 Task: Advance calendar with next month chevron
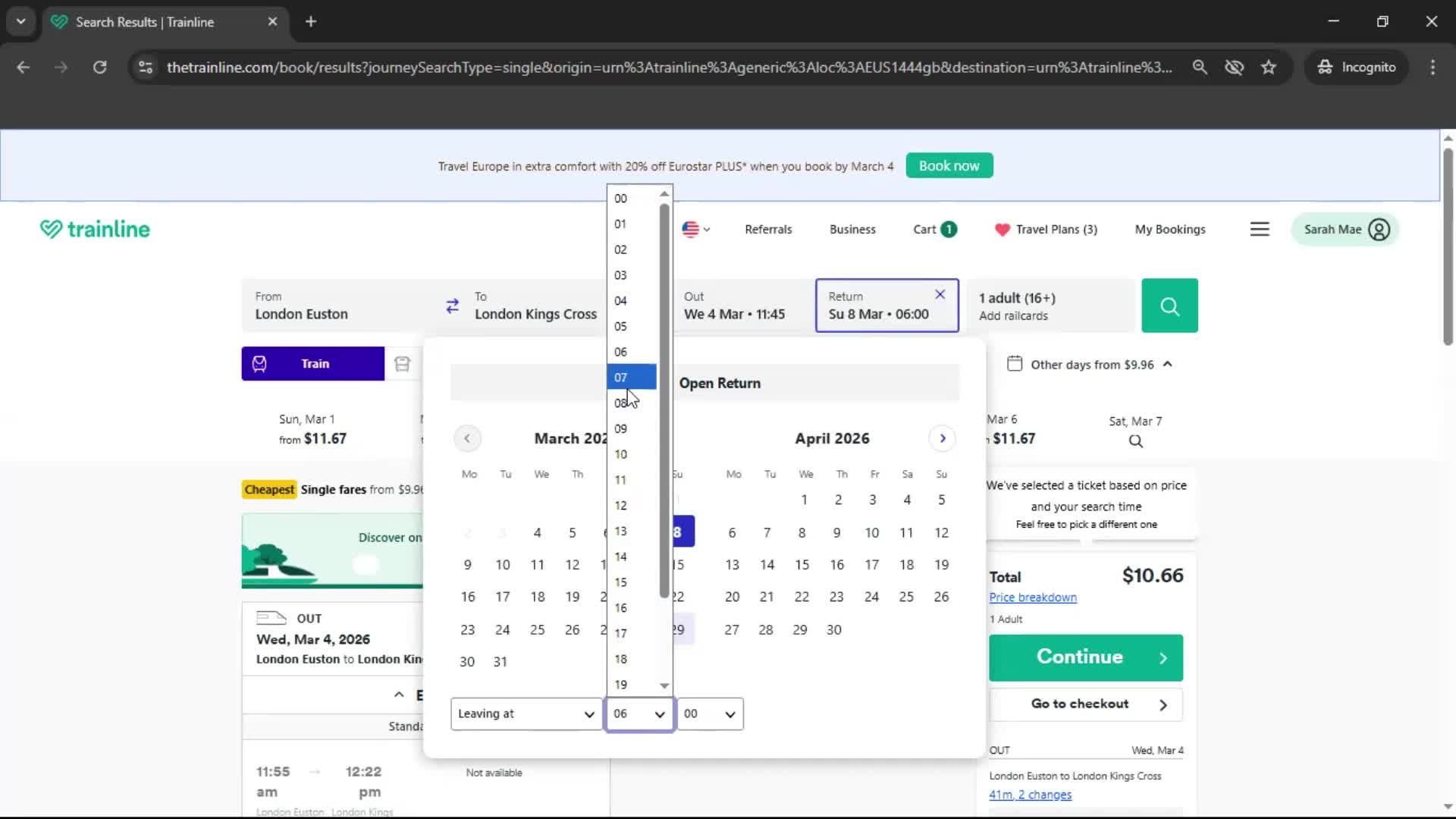(x=942, y=438)
